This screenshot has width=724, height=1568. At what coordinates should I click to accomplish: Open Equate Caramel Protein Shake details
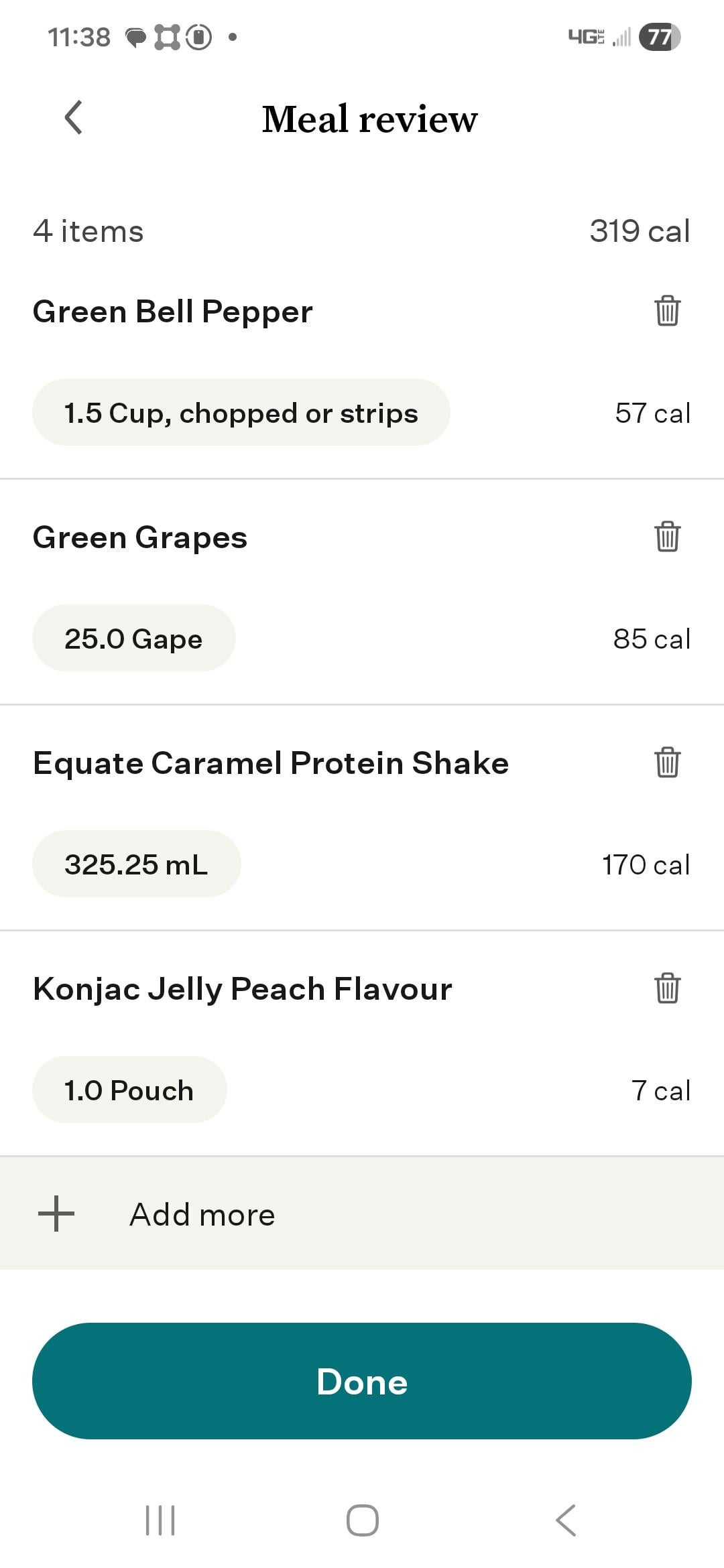point(271,763)
